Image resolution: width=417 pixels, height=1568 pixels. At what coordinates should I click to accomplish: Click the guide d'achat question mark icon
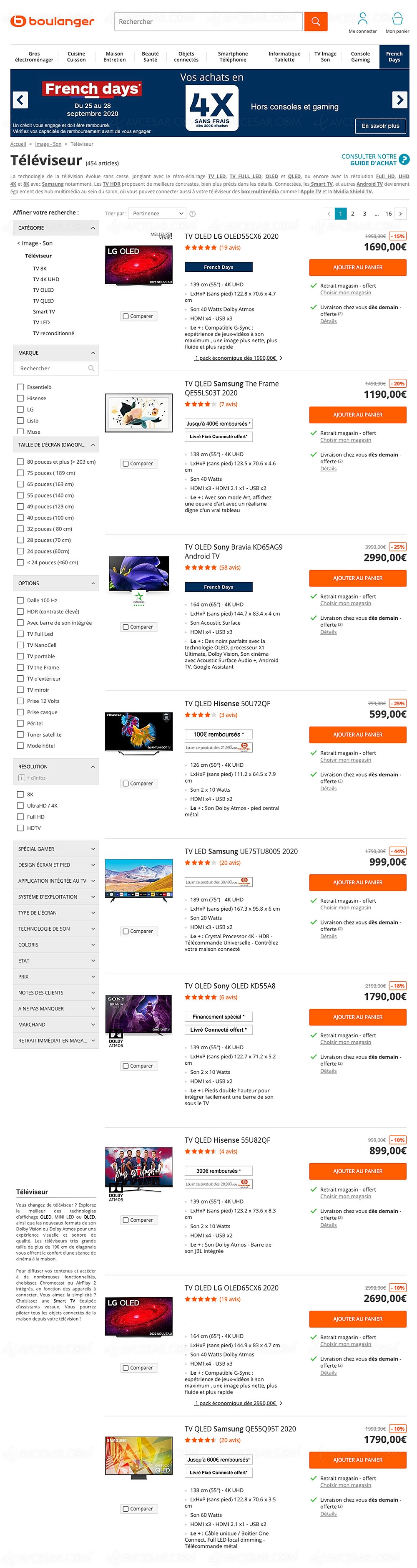click(404, 159)
